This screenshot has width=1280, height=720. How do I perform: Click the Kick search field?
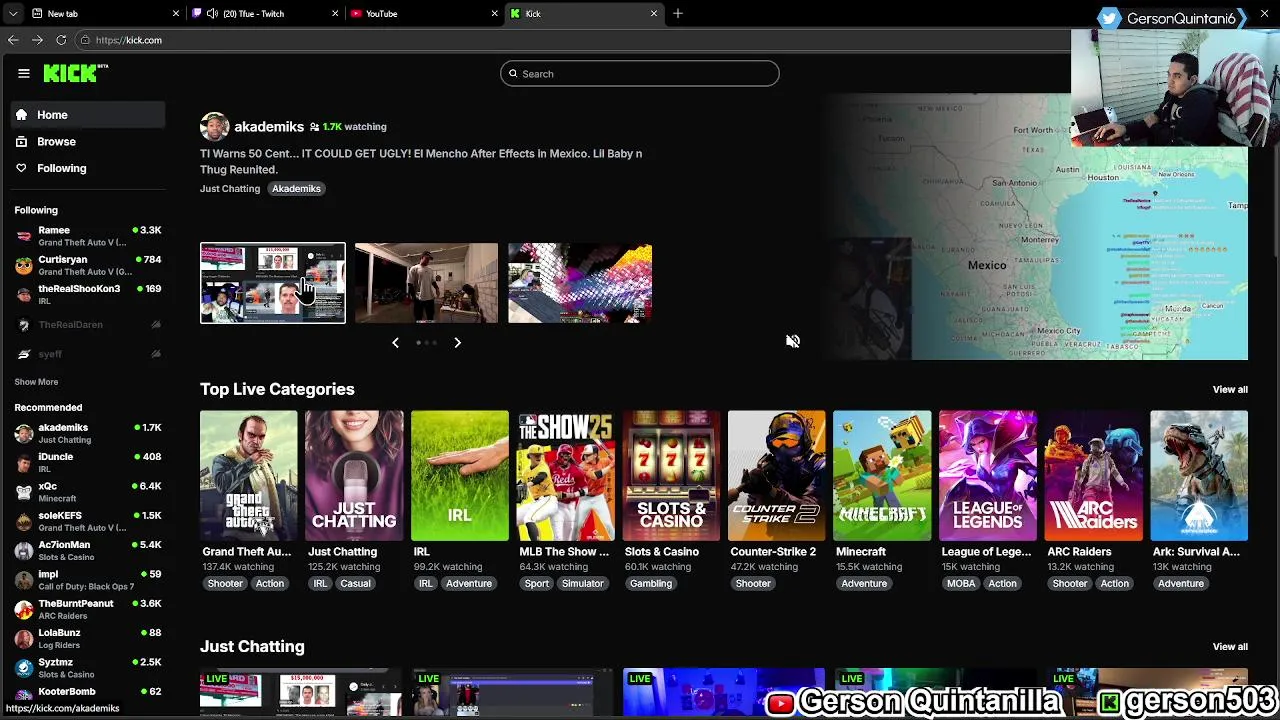click(640, 74)
